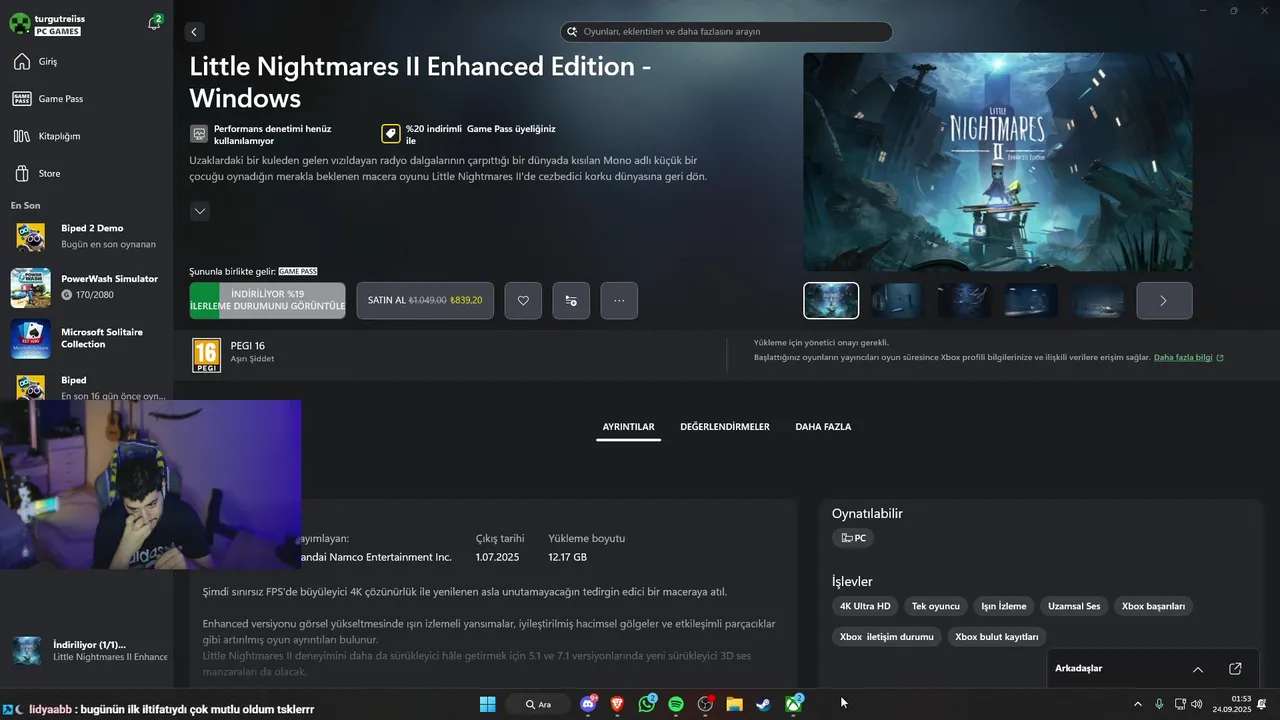Open network icon in system tray
This screenshot has width=1280, height=720.
tap(1180, 704)
